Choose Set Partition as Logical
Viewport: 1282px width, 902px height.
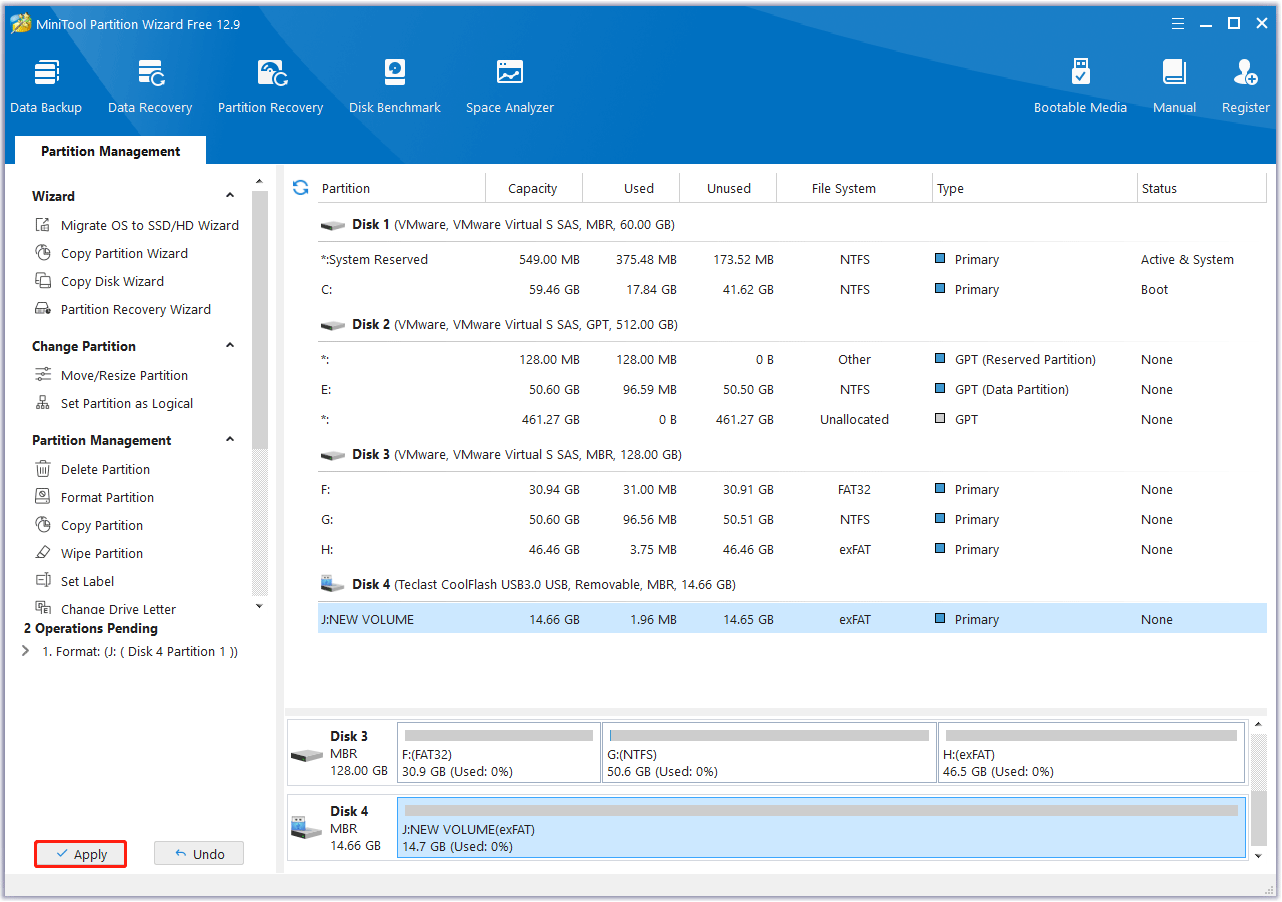click(114, 403)
